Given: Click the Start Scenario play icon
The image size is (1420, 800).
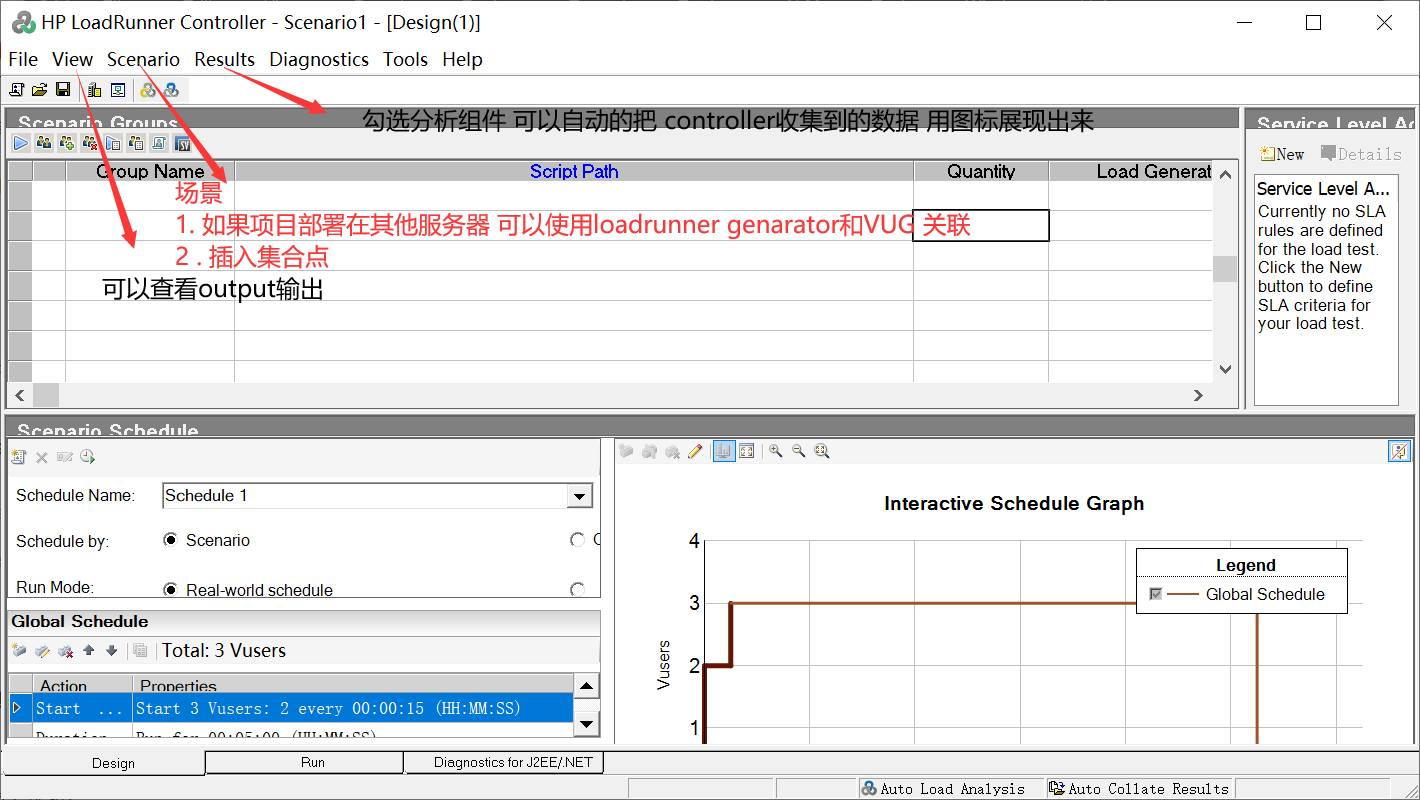Looking at the screenshot, I should tap(21, 143).
